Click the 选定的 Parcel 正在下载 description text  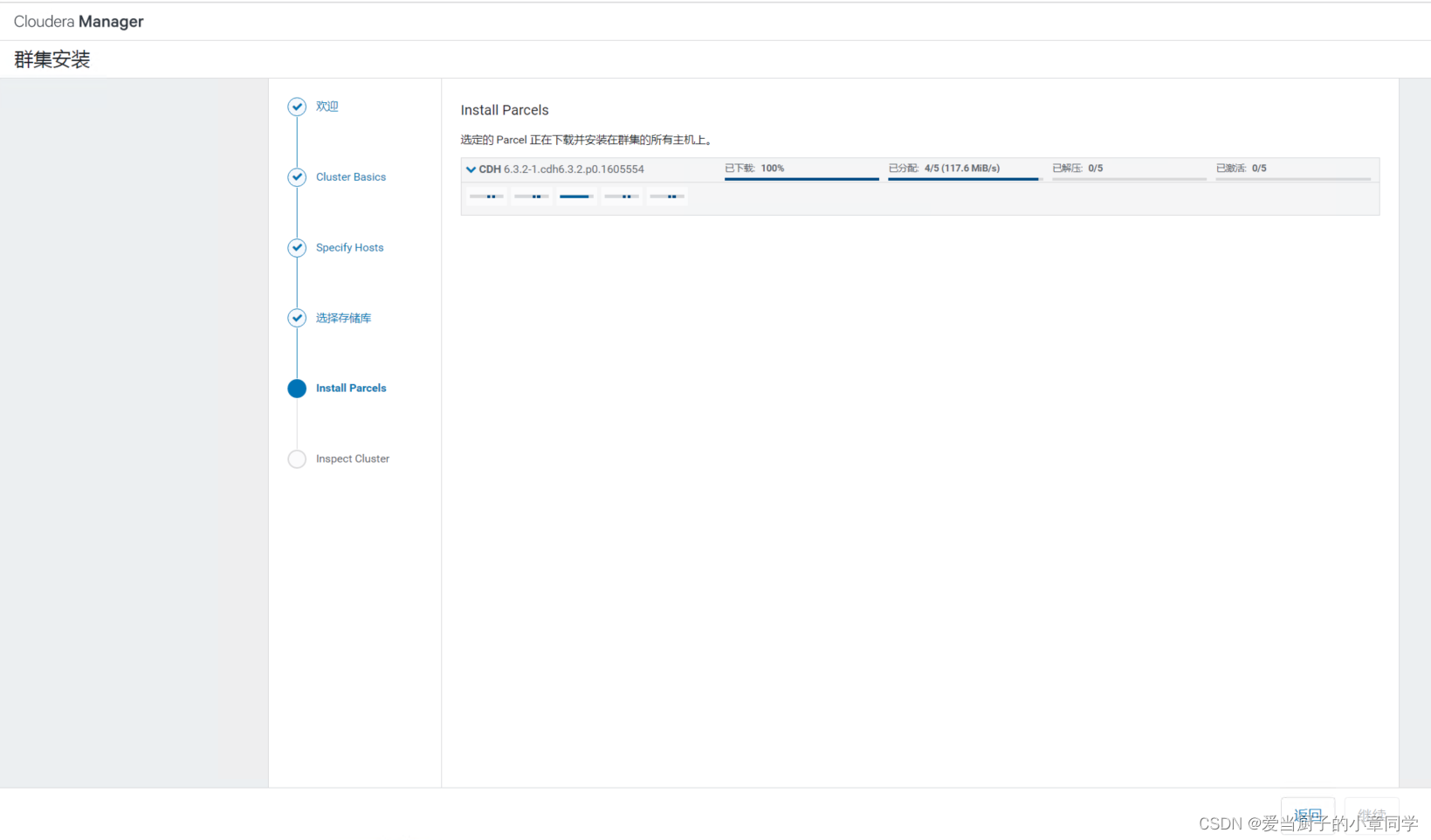[x=588, y=140]
